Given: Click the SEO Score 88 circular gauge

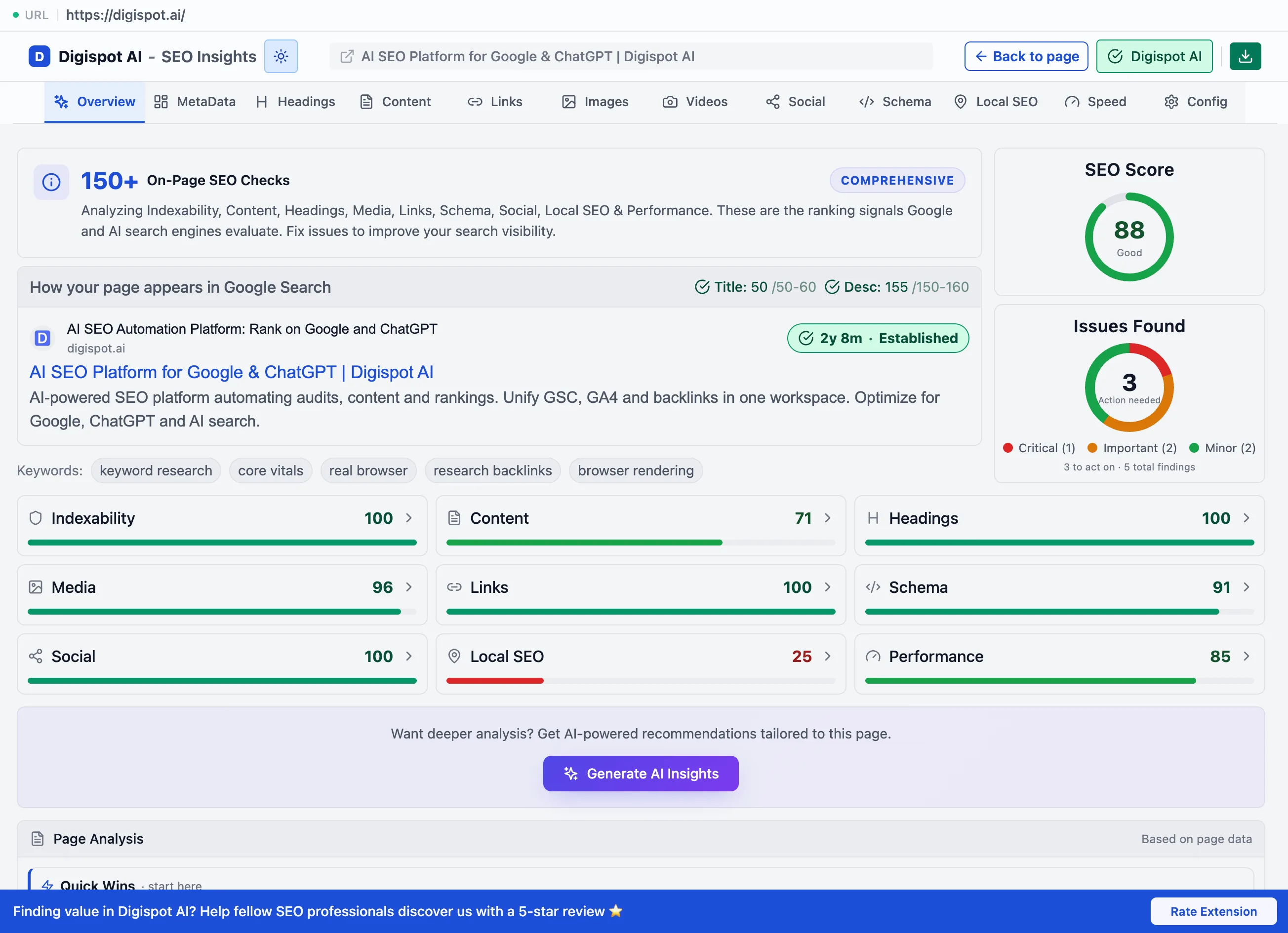Looking at the screenshot, I should coord(1129,236).
